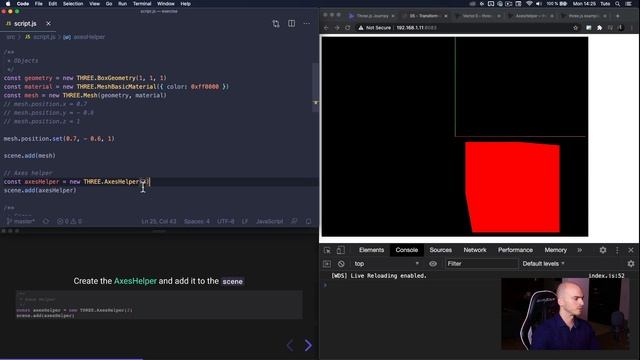Toggle the console live expression eye
Image resolution: width=640 pixels, height=360 pixels.
pos(433,264)
